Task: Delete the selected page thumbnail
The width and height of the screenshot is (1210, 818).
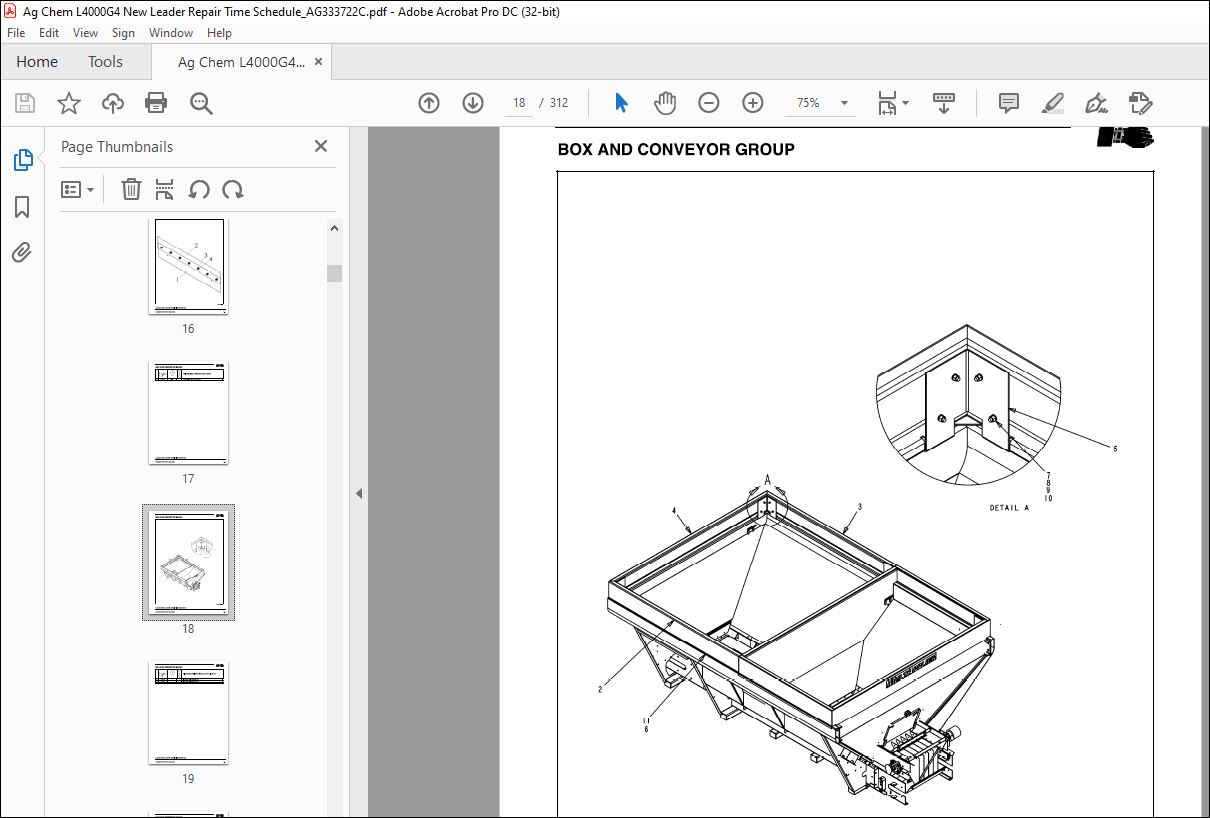Action: pyautogui.click(x=131, y=189)
